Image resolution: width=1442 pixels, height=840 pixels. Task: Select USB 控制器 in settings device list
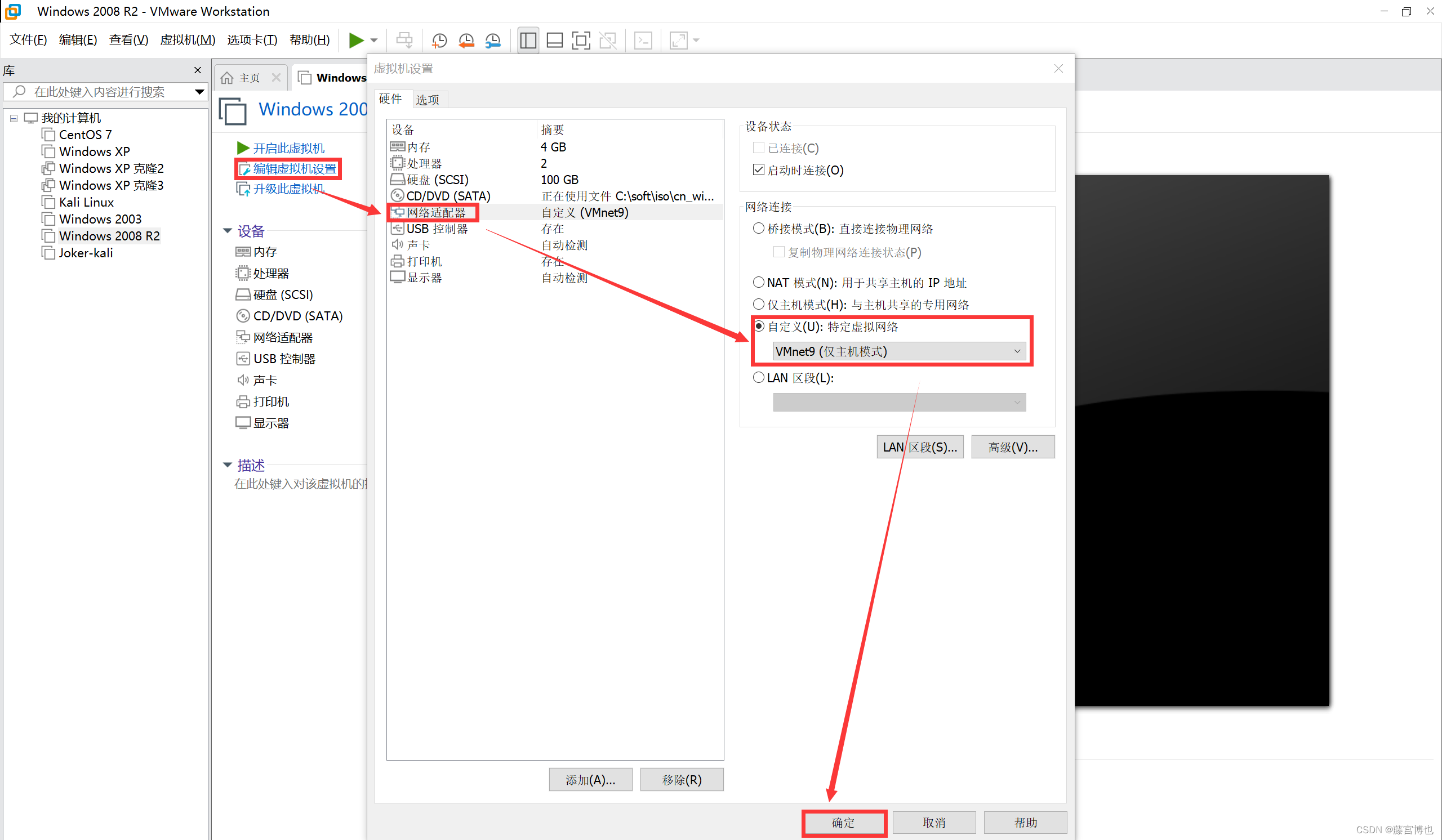[555, 229]
